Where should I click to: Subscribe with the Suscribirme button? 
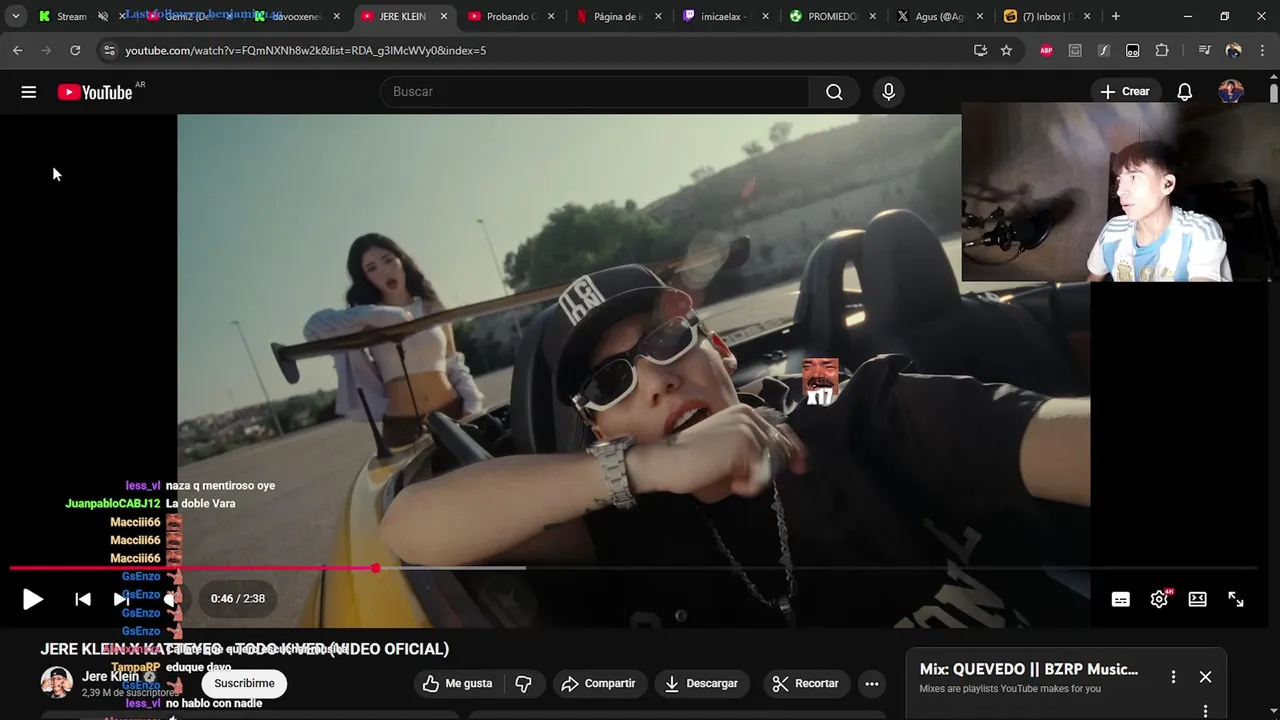tap(244, 684)
